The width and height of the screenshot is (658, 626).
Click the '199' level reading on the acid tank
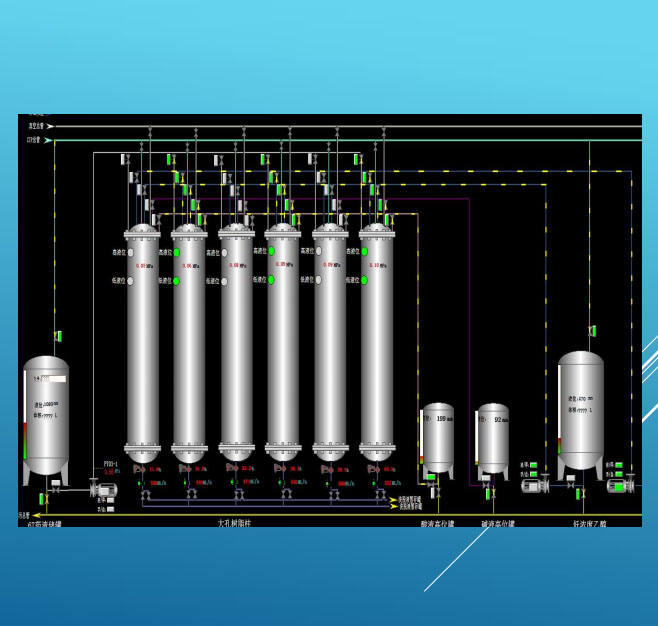(441, 419)
